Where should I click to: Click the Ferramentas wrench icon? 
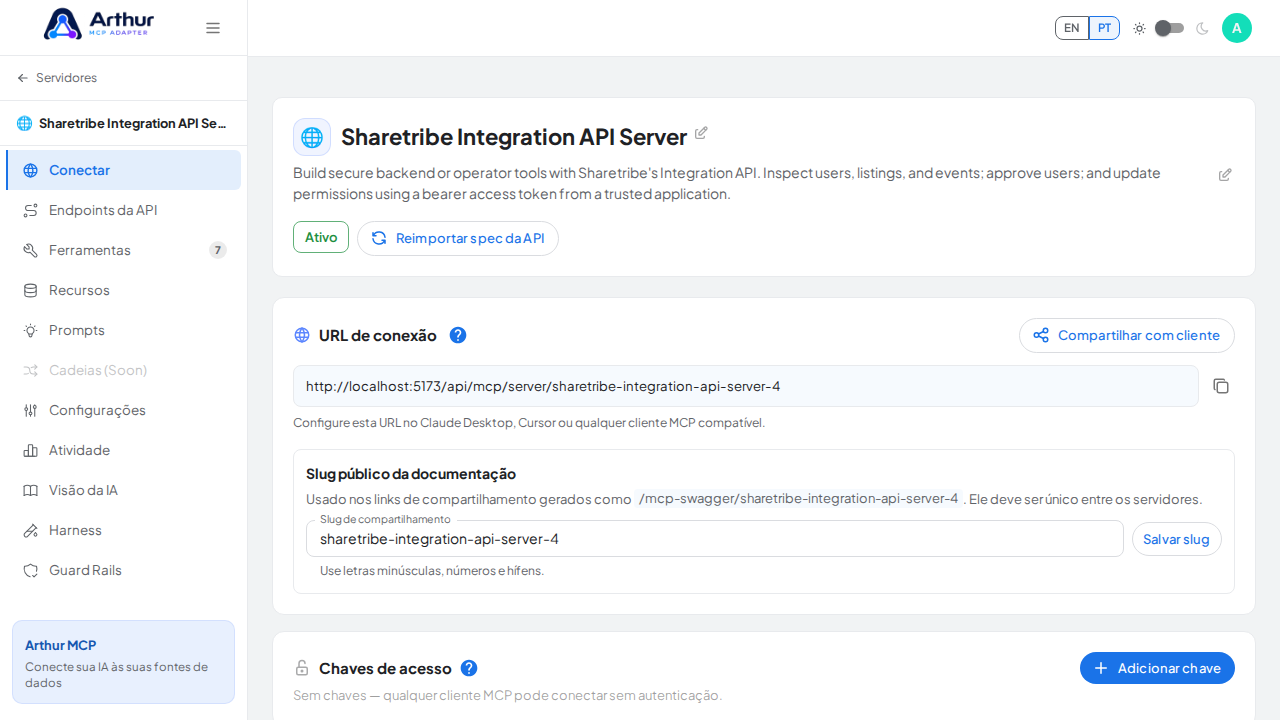coord(31,250)
